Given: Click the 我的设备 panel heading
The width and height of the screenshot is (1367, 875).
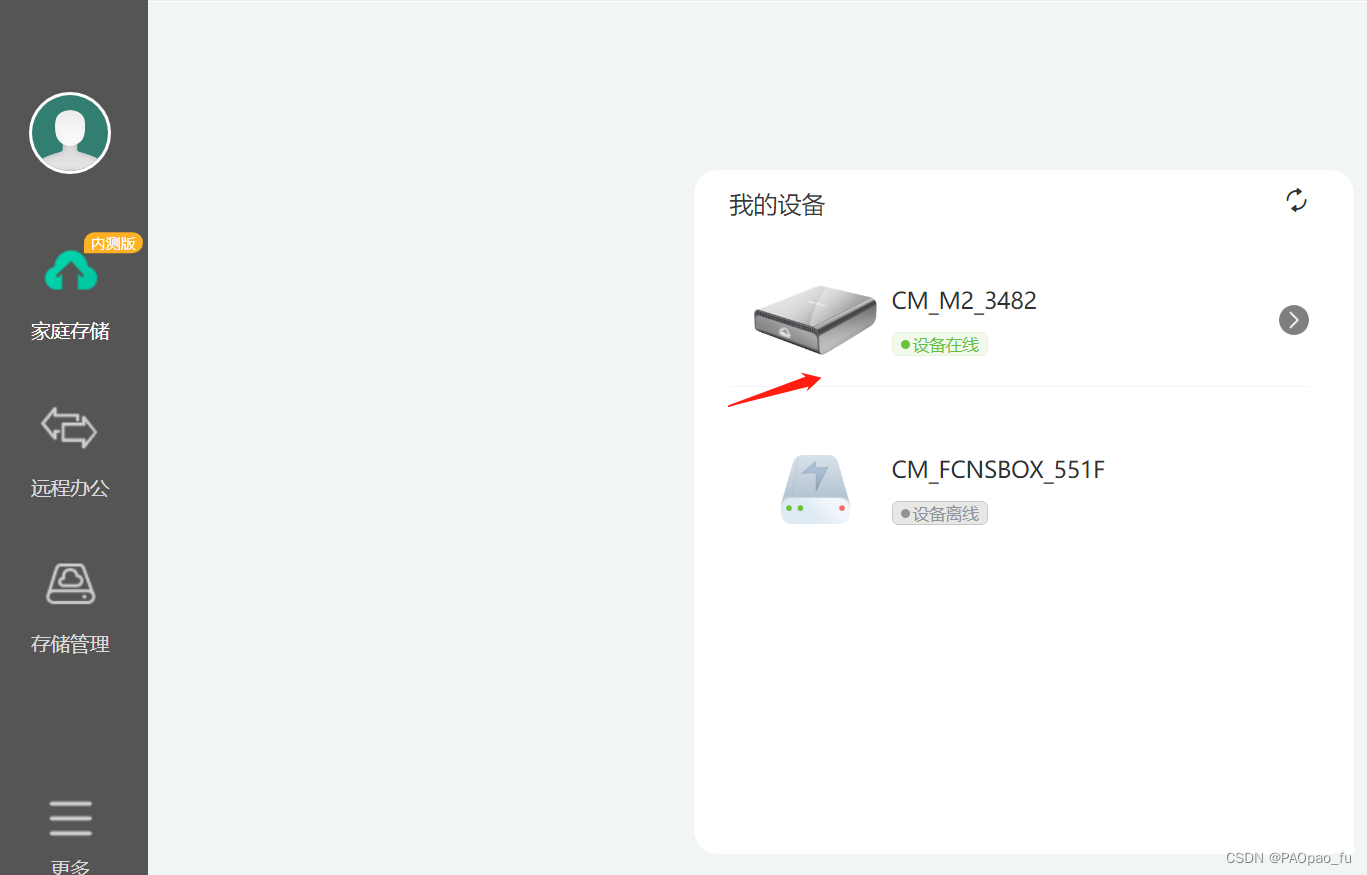Looking at the screenshot, I should pos(777,205).
